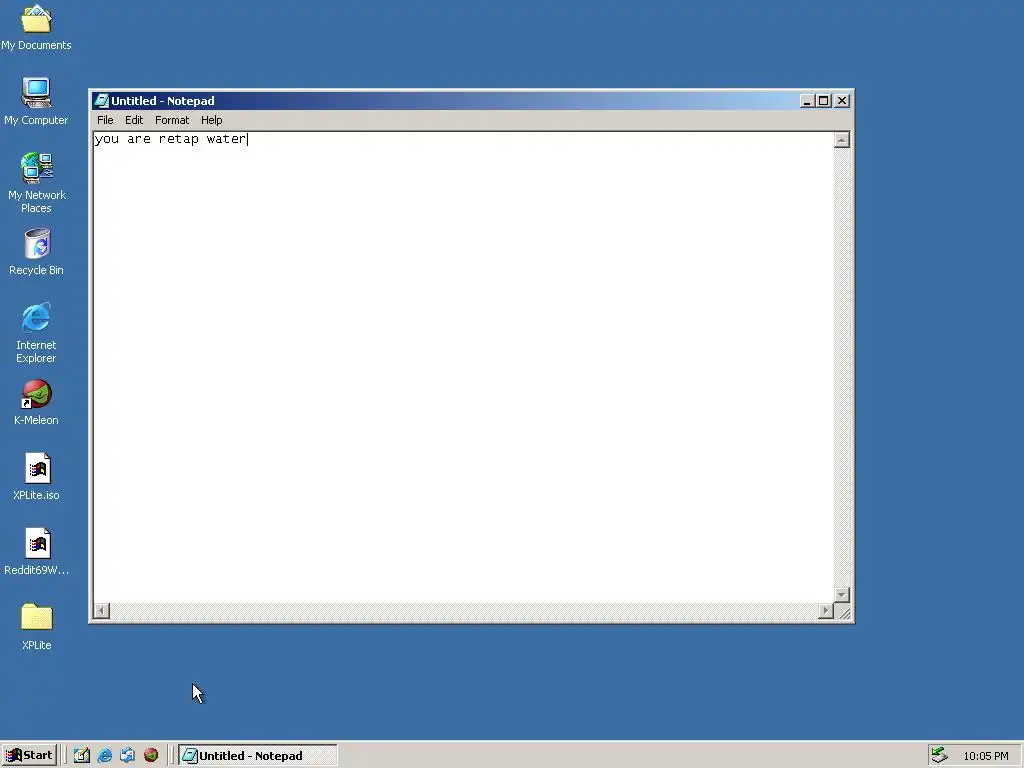Click the horizontal scrollbar left arrow
This screenshot has height=768, width=1024.
(102, 611)
